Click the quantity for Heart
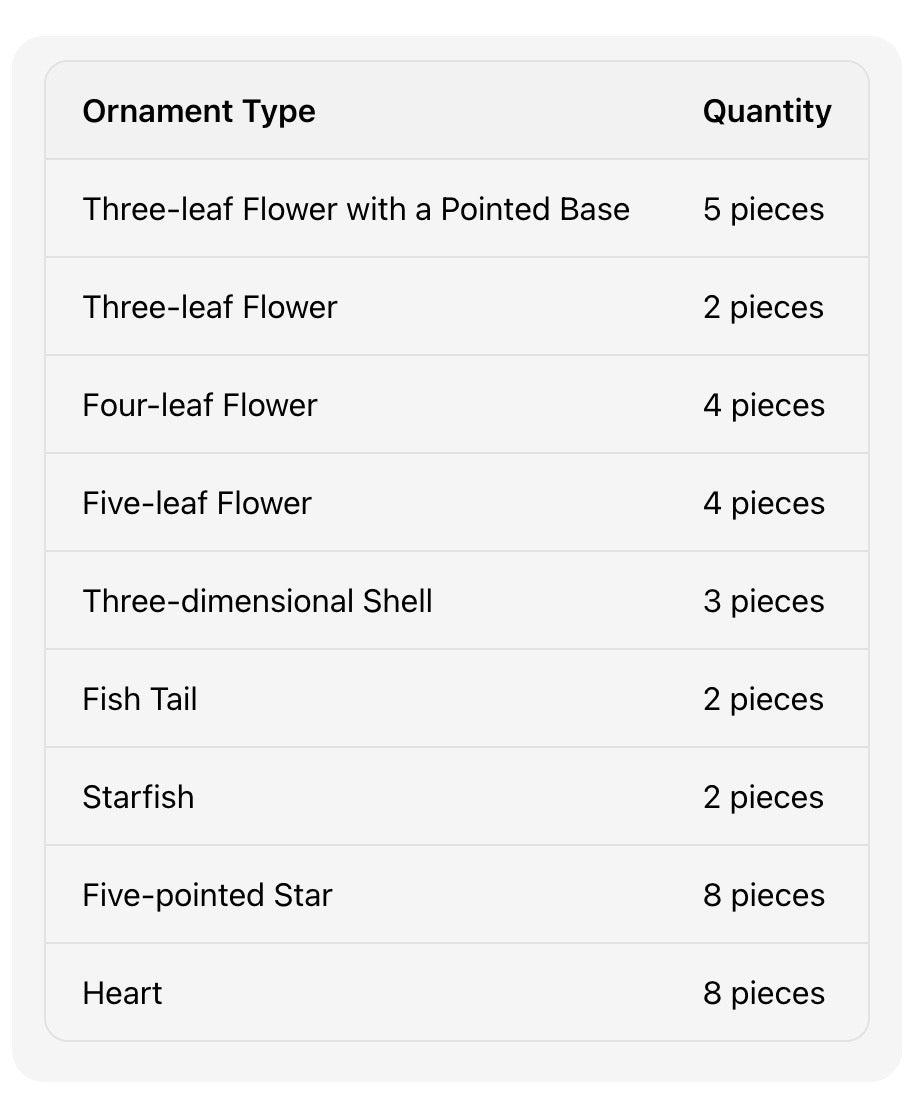Image resolution: width=918 pixels, height=1098 pixels. pyautogui.click(x=763, y=993)
